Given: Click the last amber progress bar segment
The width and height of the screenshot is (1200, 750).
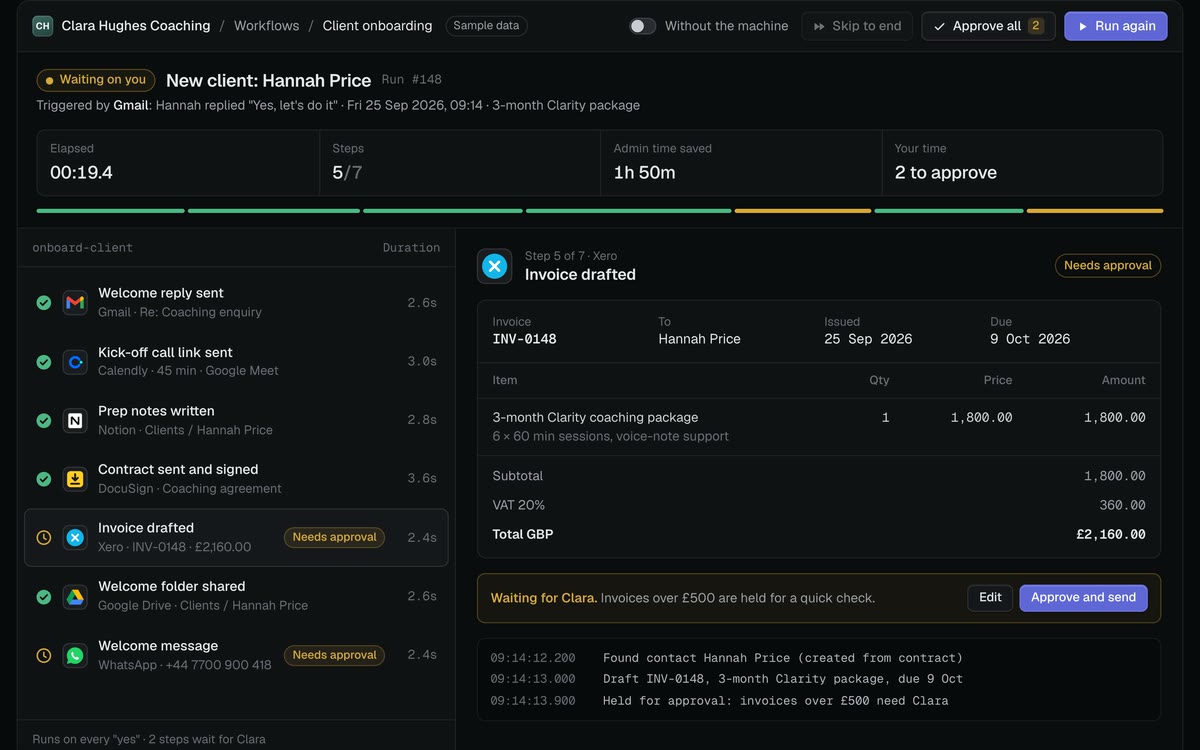Looking at the screenshot, I should (1094, 211).
